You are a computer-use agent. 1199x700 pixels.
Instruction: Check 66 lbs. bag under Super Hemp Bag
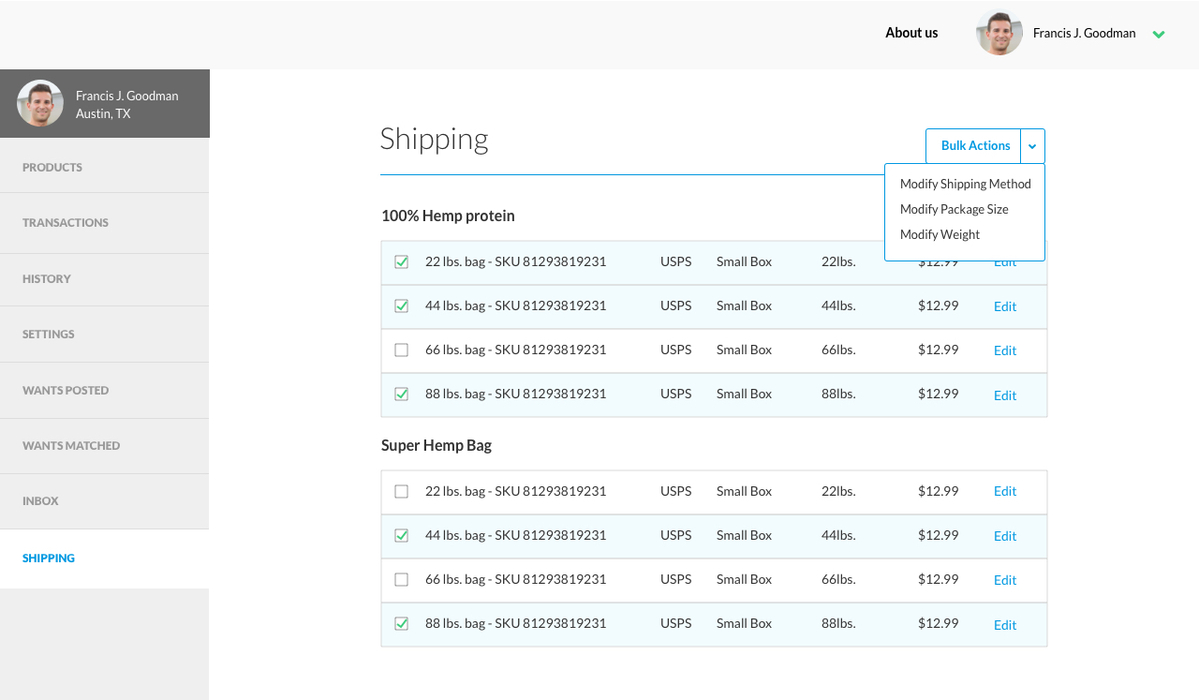[x=401, y=579]
